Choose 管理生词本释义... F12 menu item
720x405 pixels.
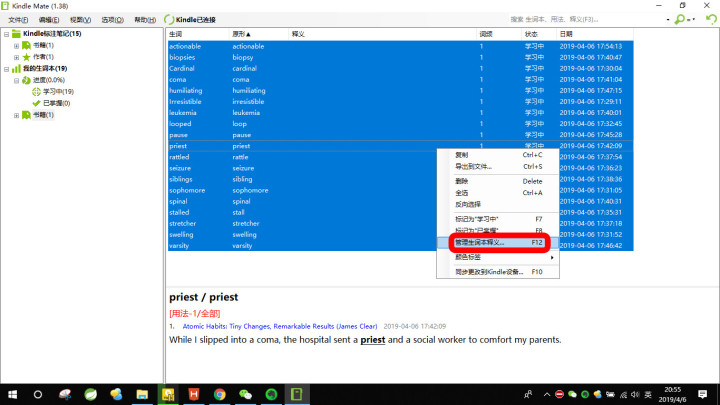pos(498,242)
